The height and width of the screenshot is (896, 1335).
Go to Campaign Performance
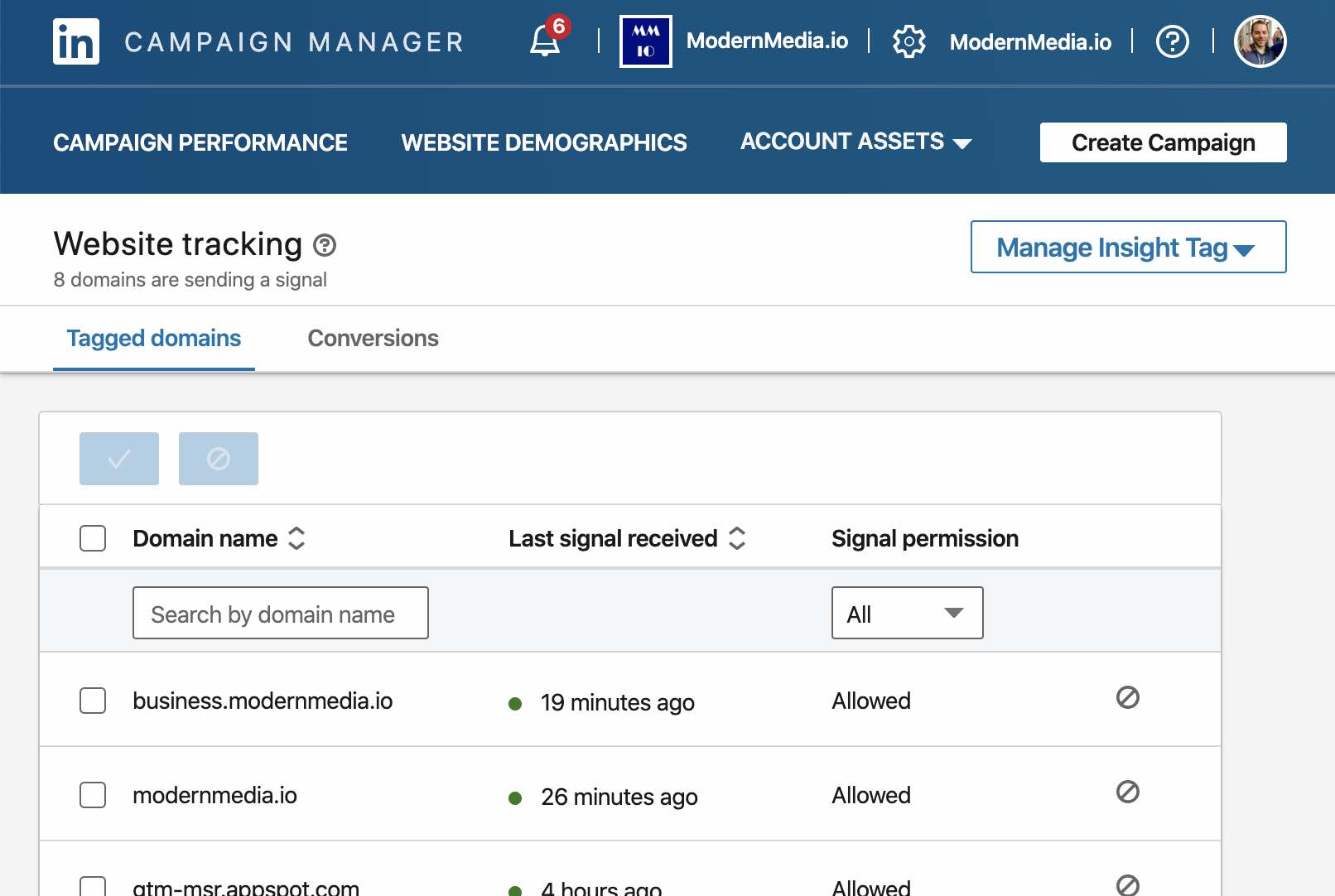[x=200, y=142]
